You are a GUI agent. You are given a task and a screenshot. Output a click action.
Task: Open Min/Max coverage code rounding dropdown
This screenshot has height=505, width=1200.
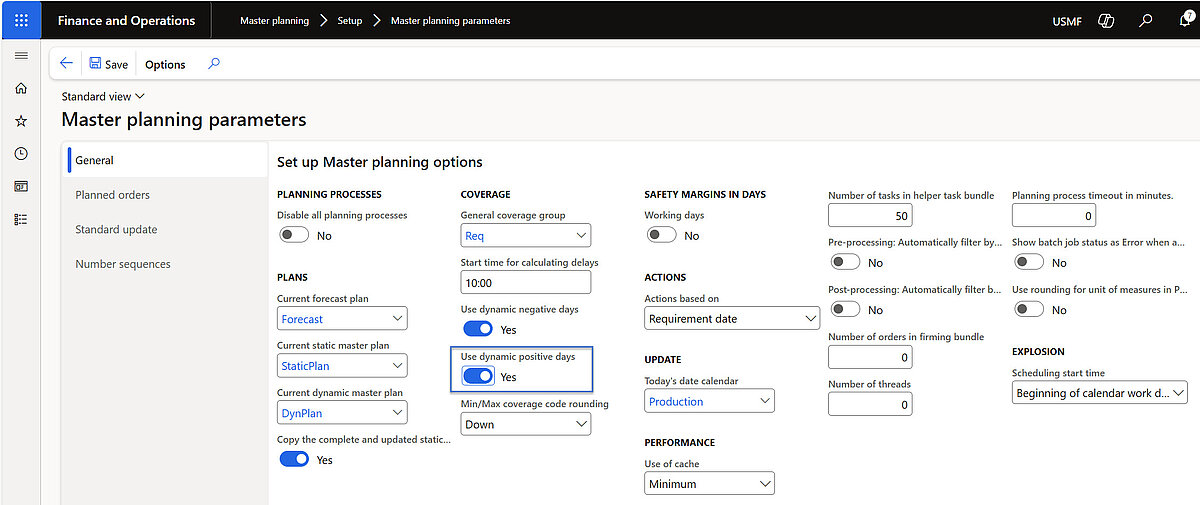click(x=581, y=424)
